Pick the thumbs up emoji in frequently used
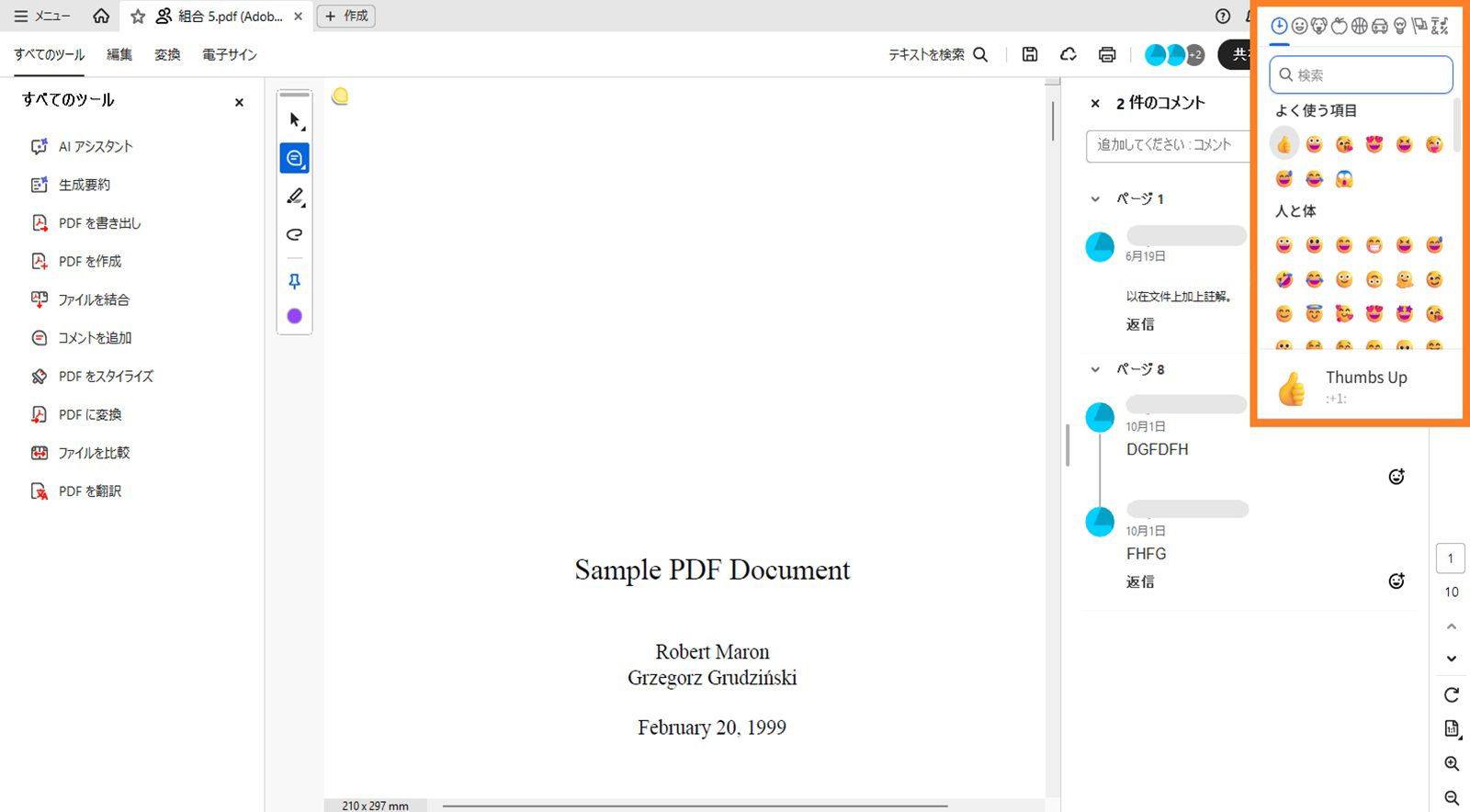 click(x=1284, y=144)
